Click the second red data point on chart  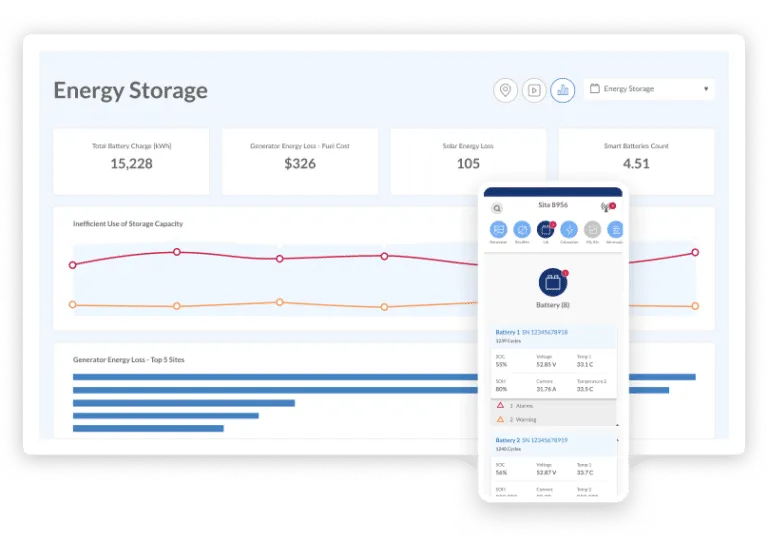[177, 252]
